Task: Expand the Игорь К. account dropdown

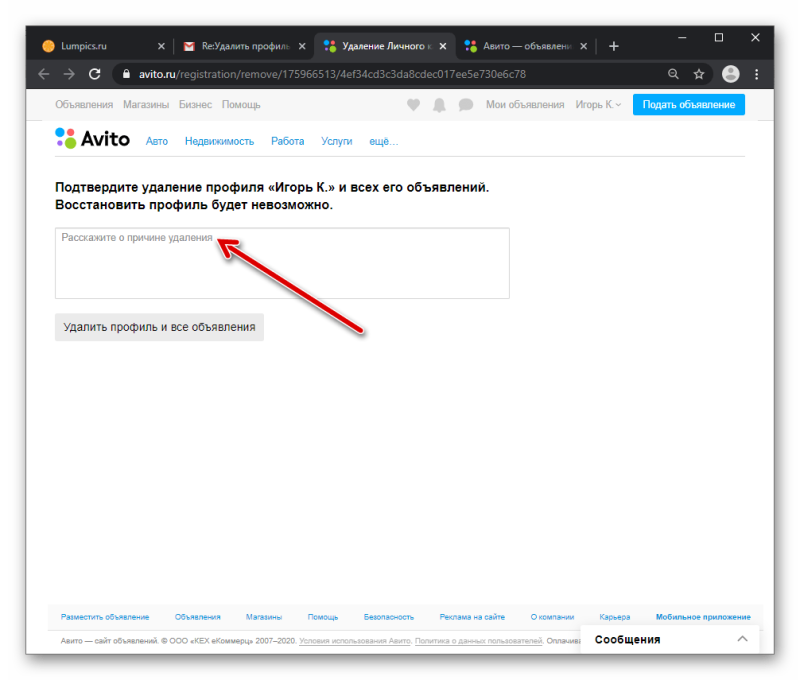Action: tap(598, 105)
